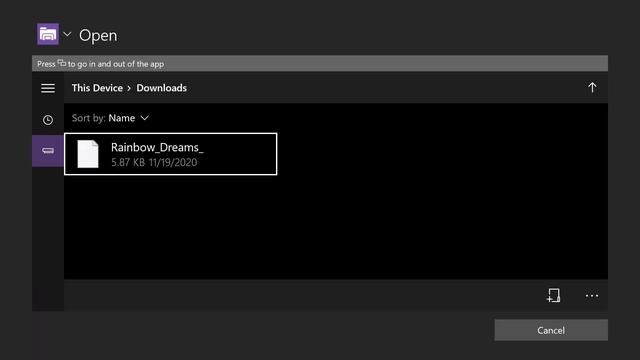Select the This Device drive sidebar icon
The image size is (640, 360).
click(48, 151)
